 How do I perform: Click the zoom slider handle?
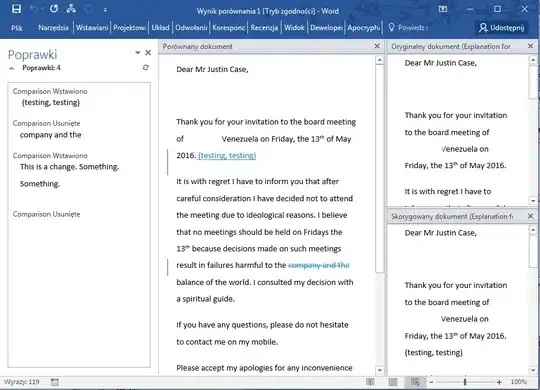(x=465, y=382)
